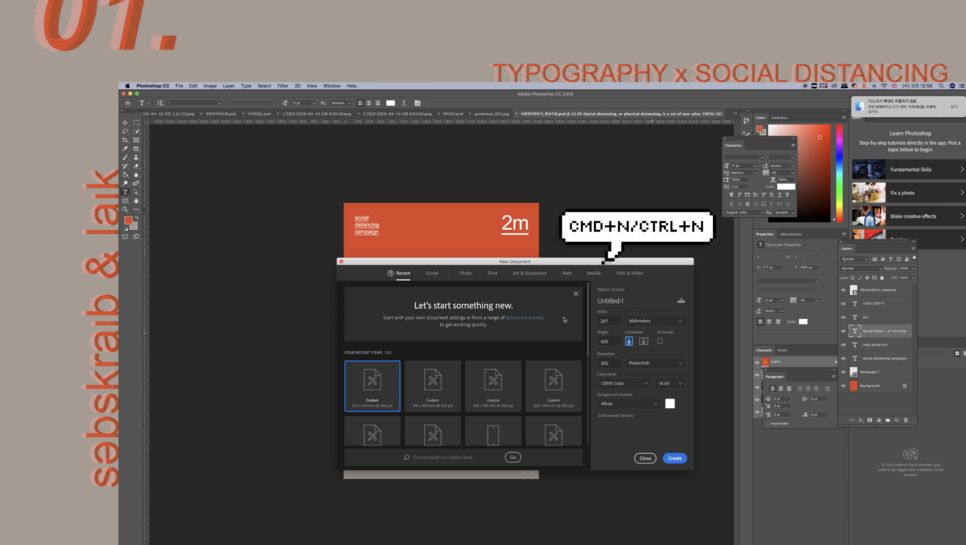Viewport: 966px width, 545px height.
Task: Toggle Character and Paragraph panels button
Action: click(417, 103)
